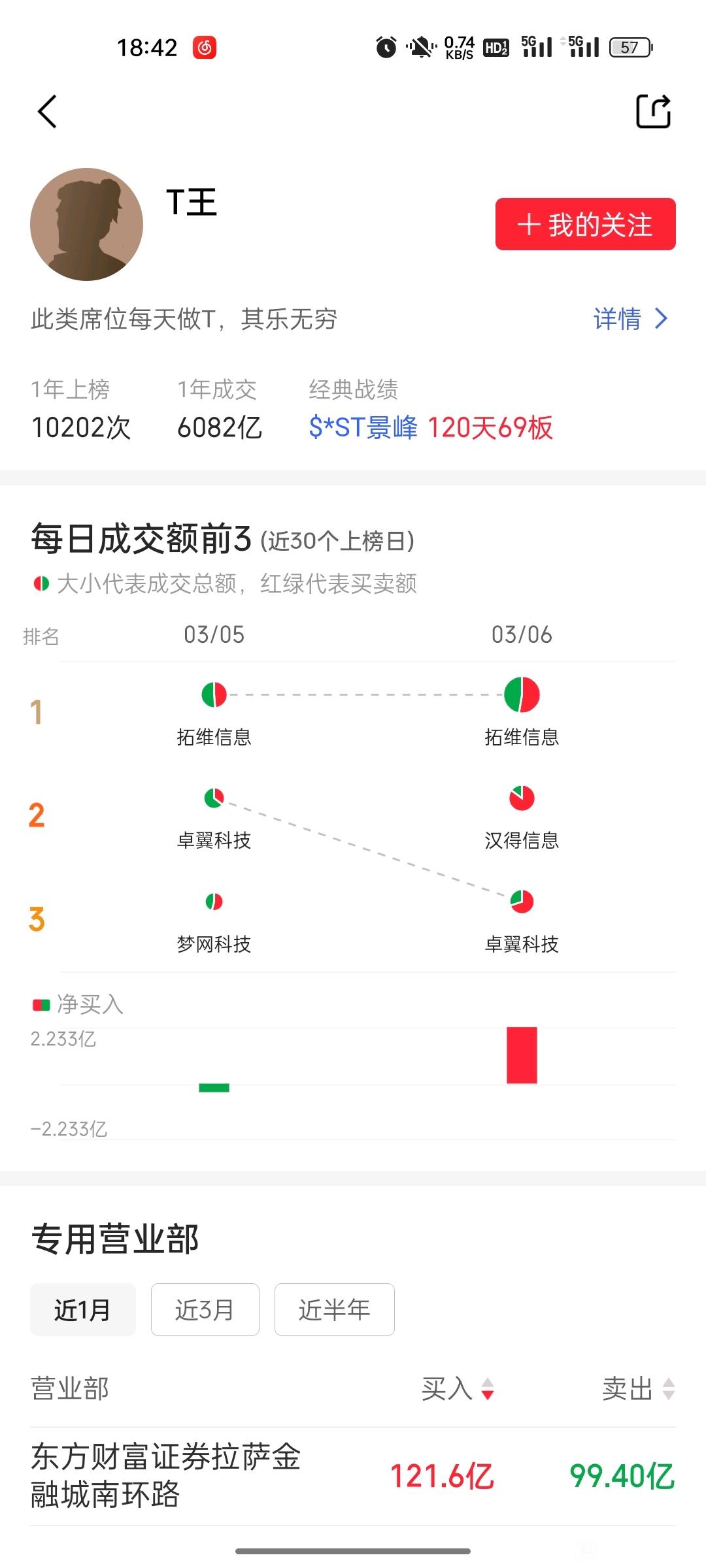The image size is (706, 1568).
Task: Tap the 汉得信息 pie chart icon
Action: [x=522, y=798]
